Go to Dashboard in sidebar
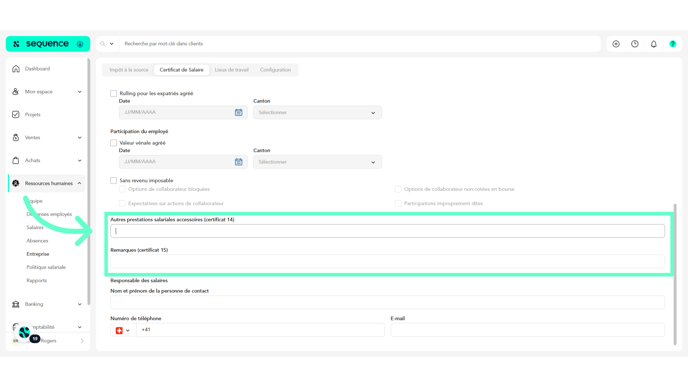 [37, 69]
